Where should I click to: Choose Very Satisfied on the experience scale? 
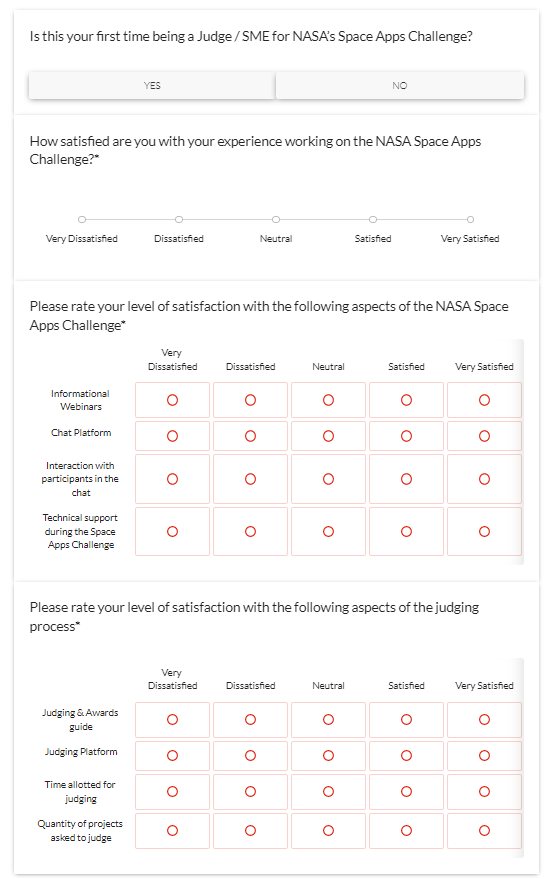(470, 219)
